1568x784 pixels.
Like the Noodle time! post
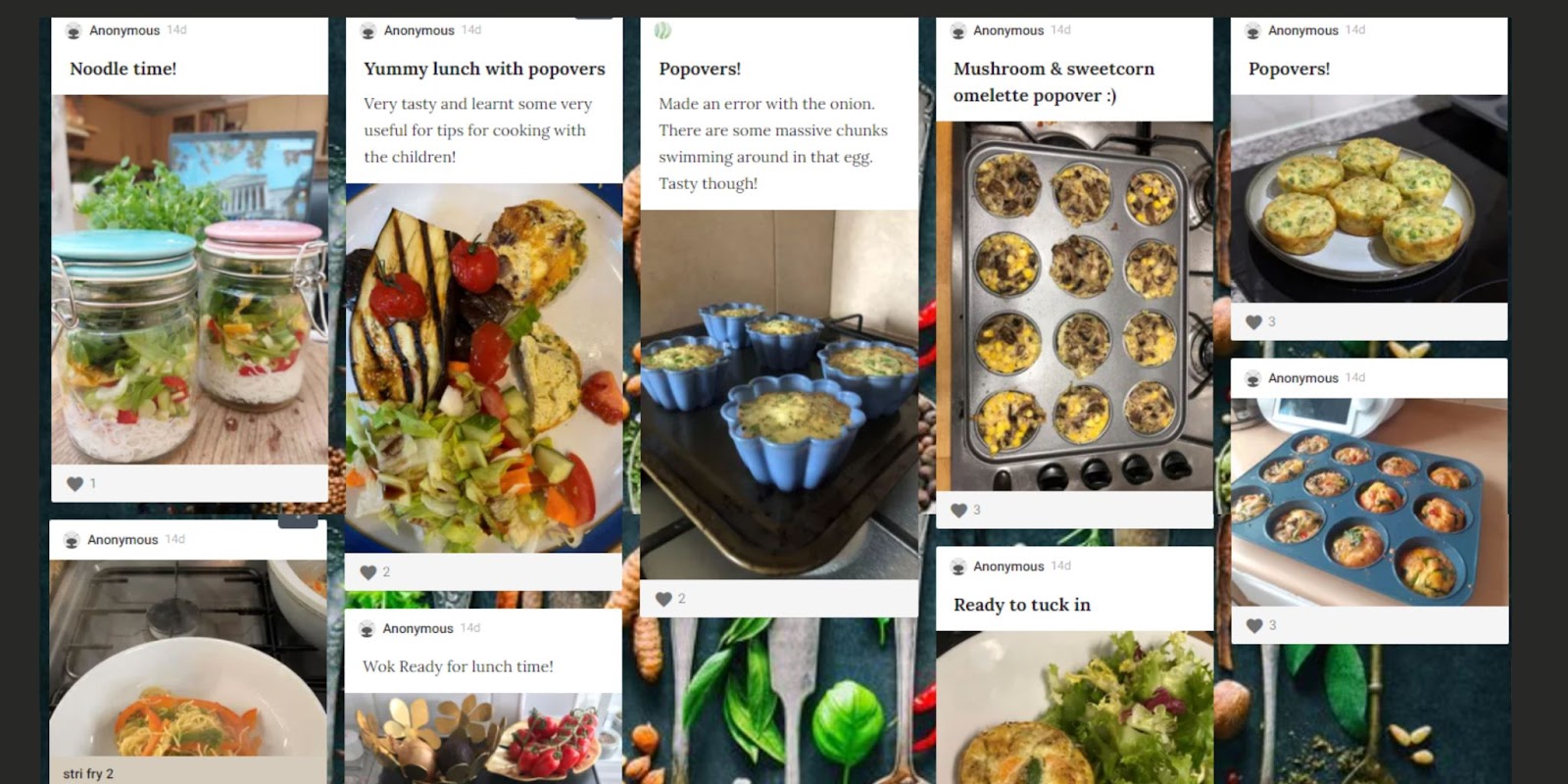click(x=74, y=483)
